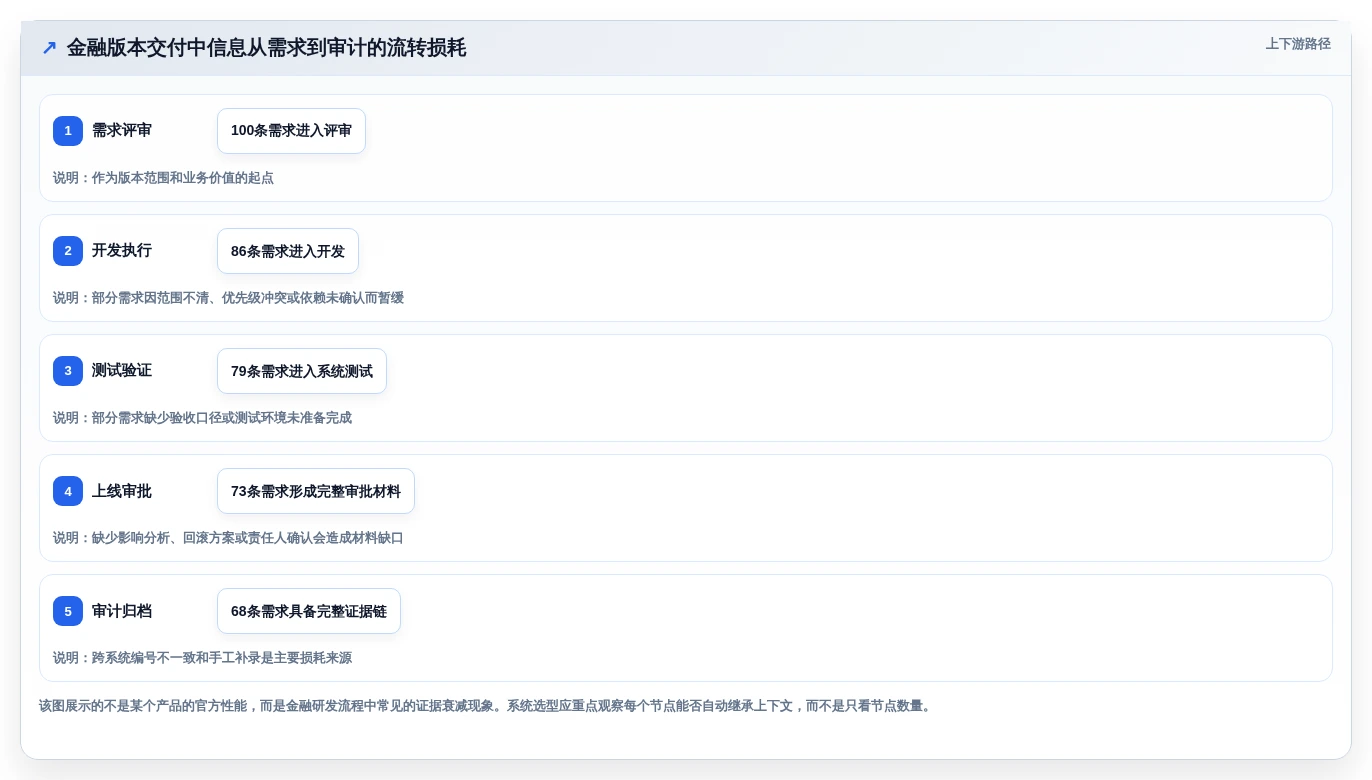This screenshot has height=780, width=1372.
Task: Click the 上下游路径 label
Action: tap(1298, 44)
